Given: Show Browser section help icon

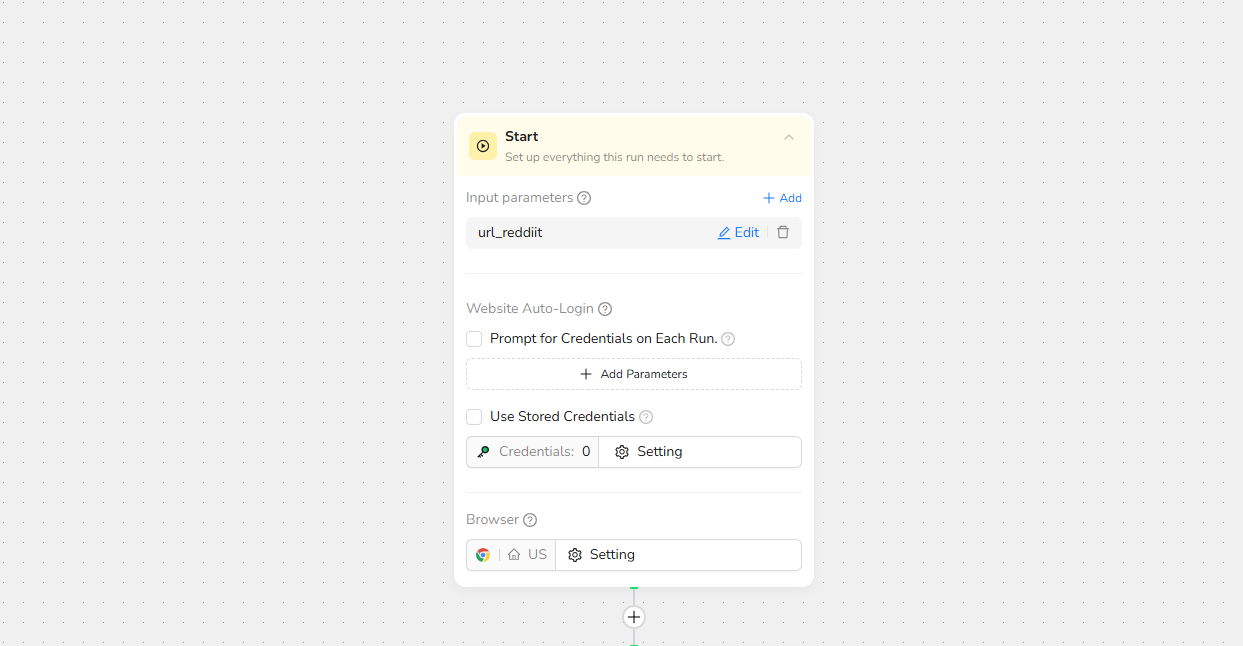Looking at the screenshot, I should (530, 520).
